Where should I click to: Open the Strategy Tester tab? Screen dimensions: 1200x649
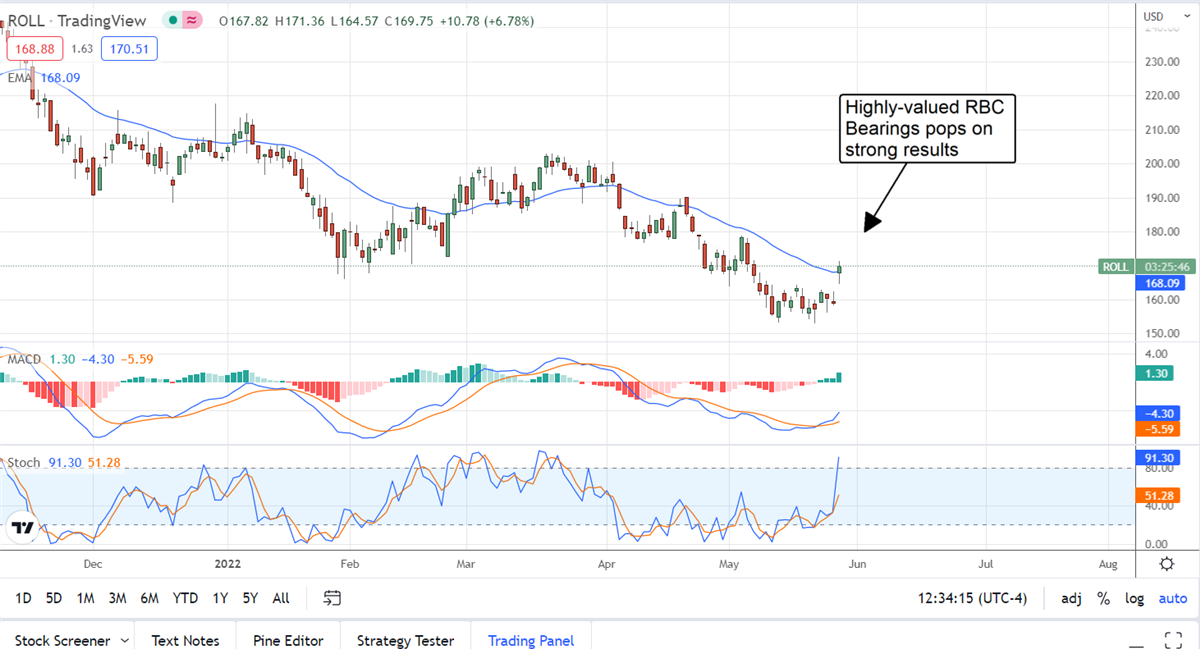coord(405,640)
